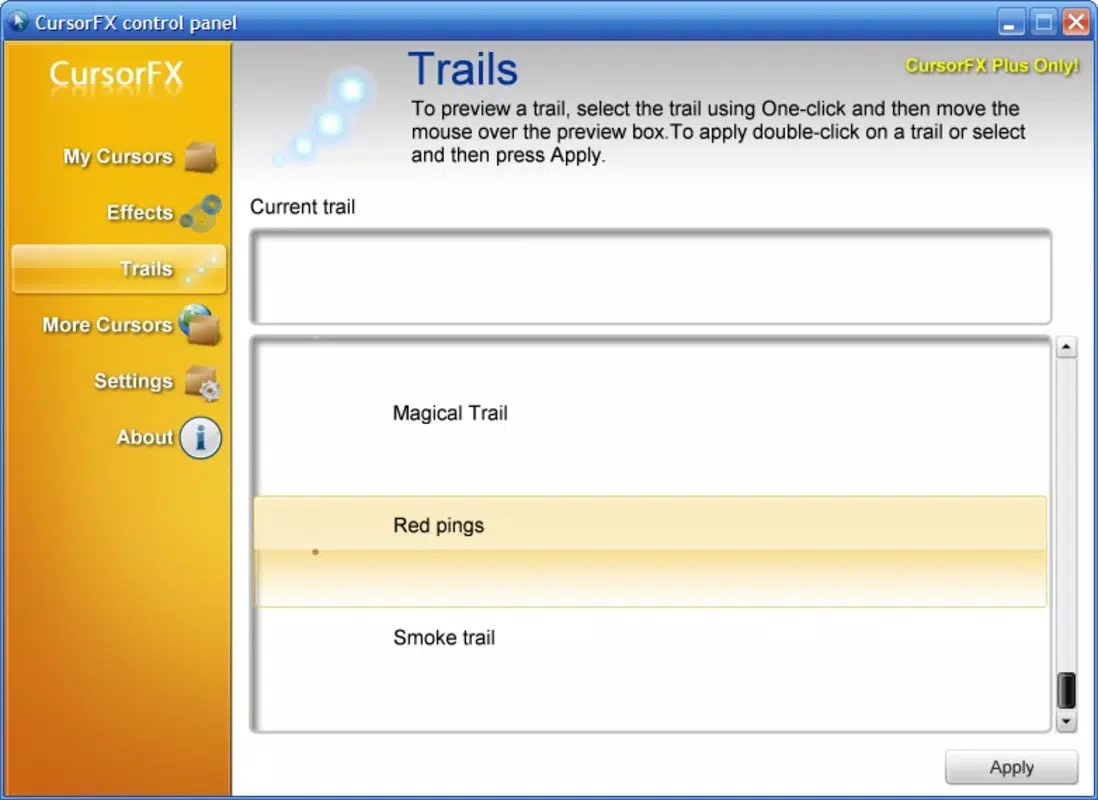Click the Trails heading sparkle graphic
The width and height of the screenshot is (1098, 800).
[325, 116]
